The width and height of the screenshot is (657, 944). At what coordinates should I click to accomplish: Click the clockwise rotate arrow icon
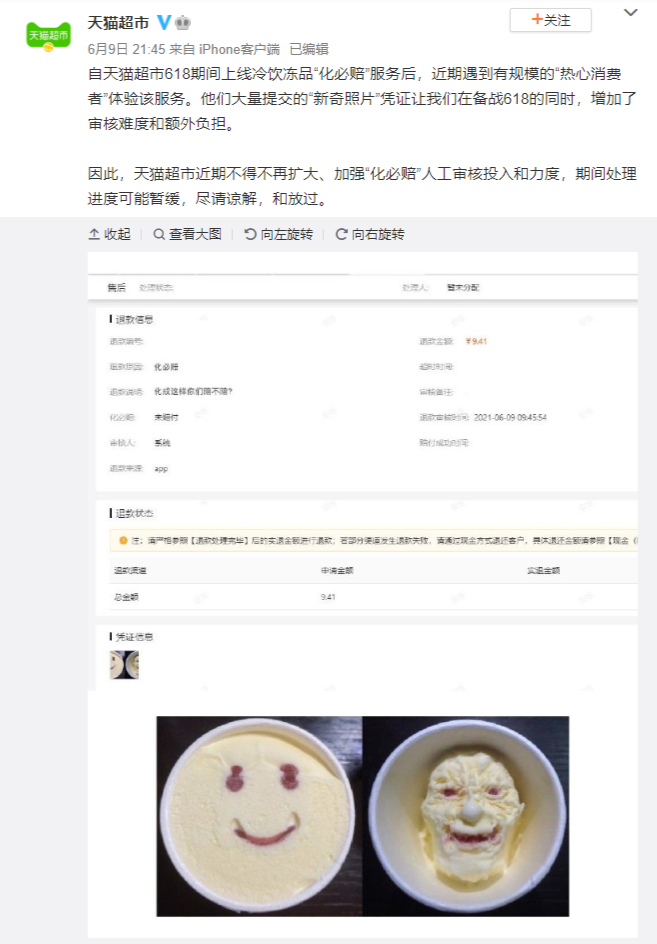(341, 234)
